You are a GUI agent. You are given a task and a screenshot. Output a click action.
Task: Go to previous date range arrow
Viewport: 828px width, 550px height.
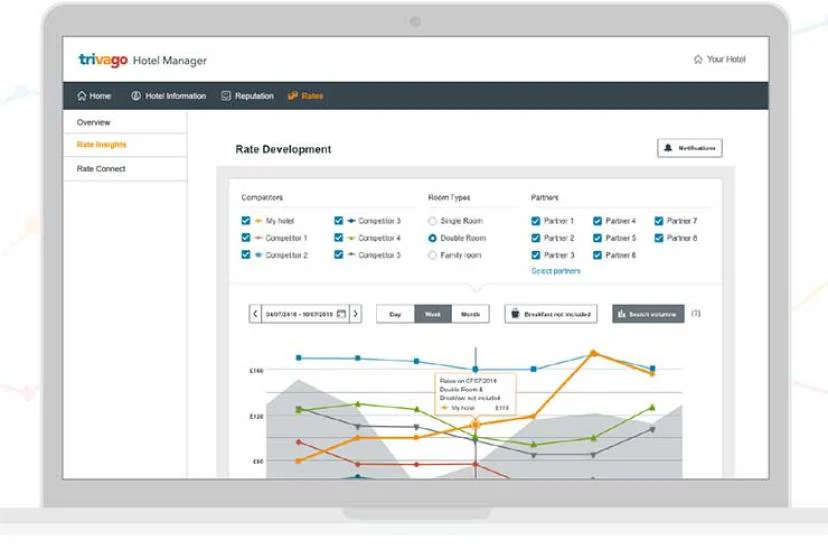(x=255, y=314)
